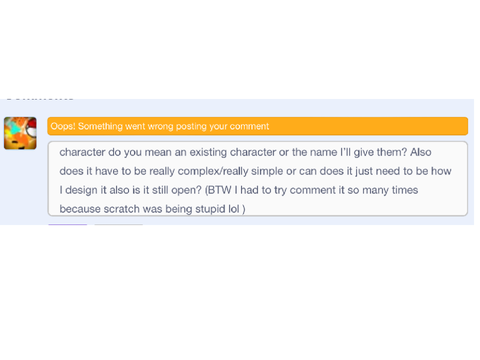Click the partially visible Comments heading

tap(40, 99)
